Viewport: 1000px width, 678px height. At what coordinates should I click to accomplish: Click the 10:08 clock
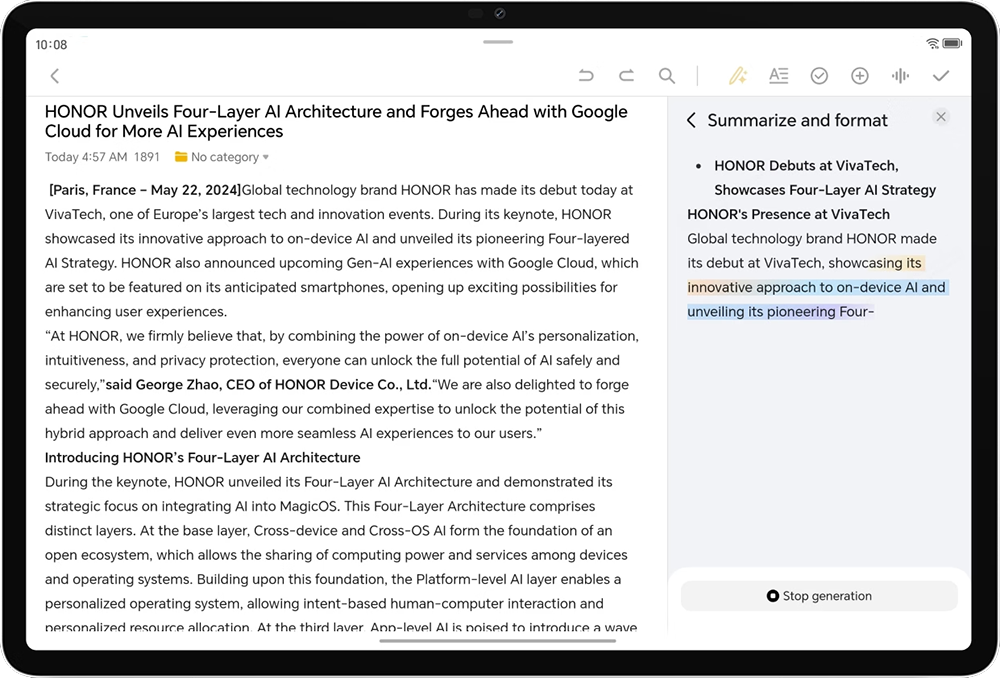(51, 45)
